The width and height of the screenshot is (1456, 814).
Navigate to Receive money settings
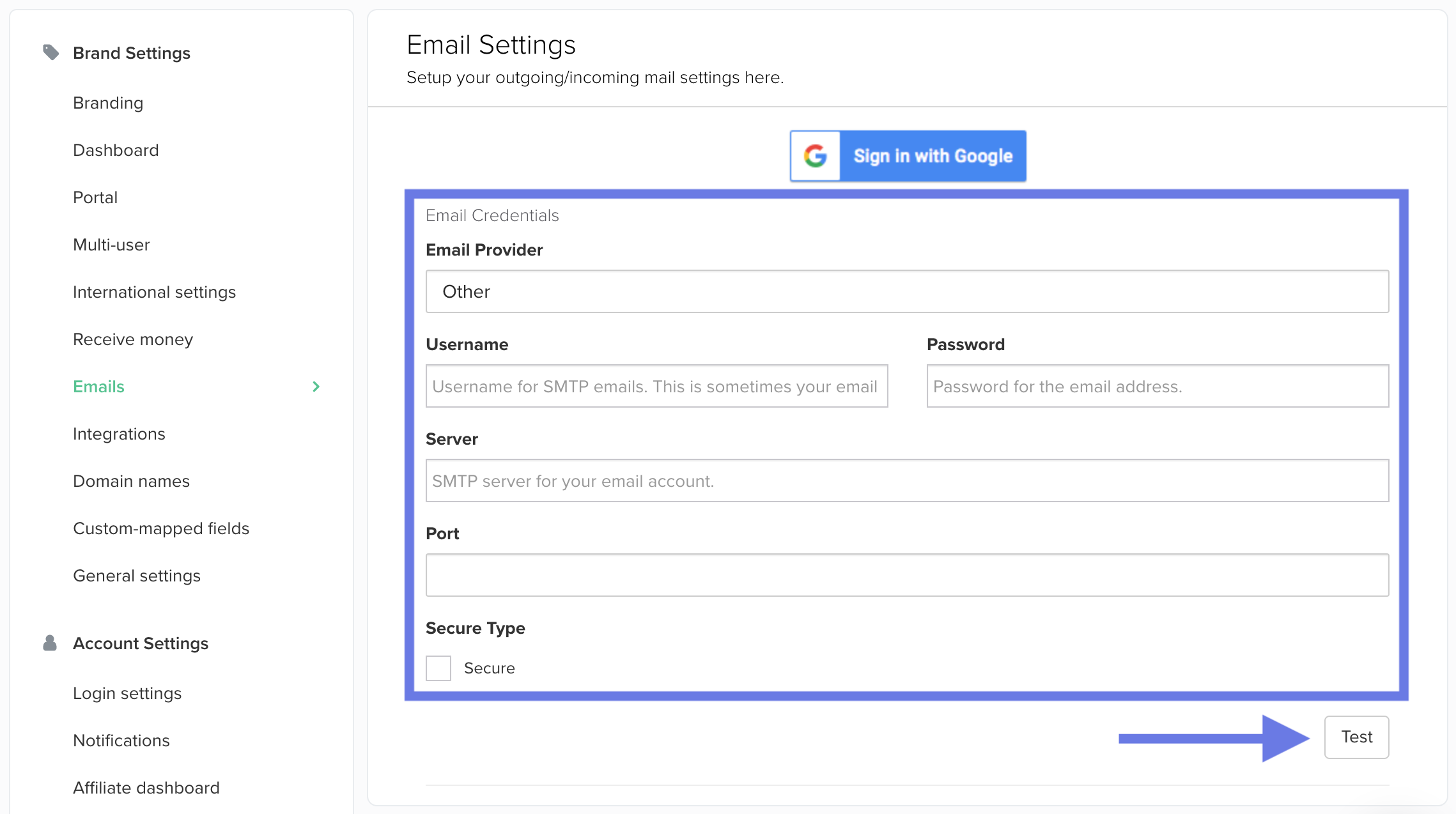(133, 339)
